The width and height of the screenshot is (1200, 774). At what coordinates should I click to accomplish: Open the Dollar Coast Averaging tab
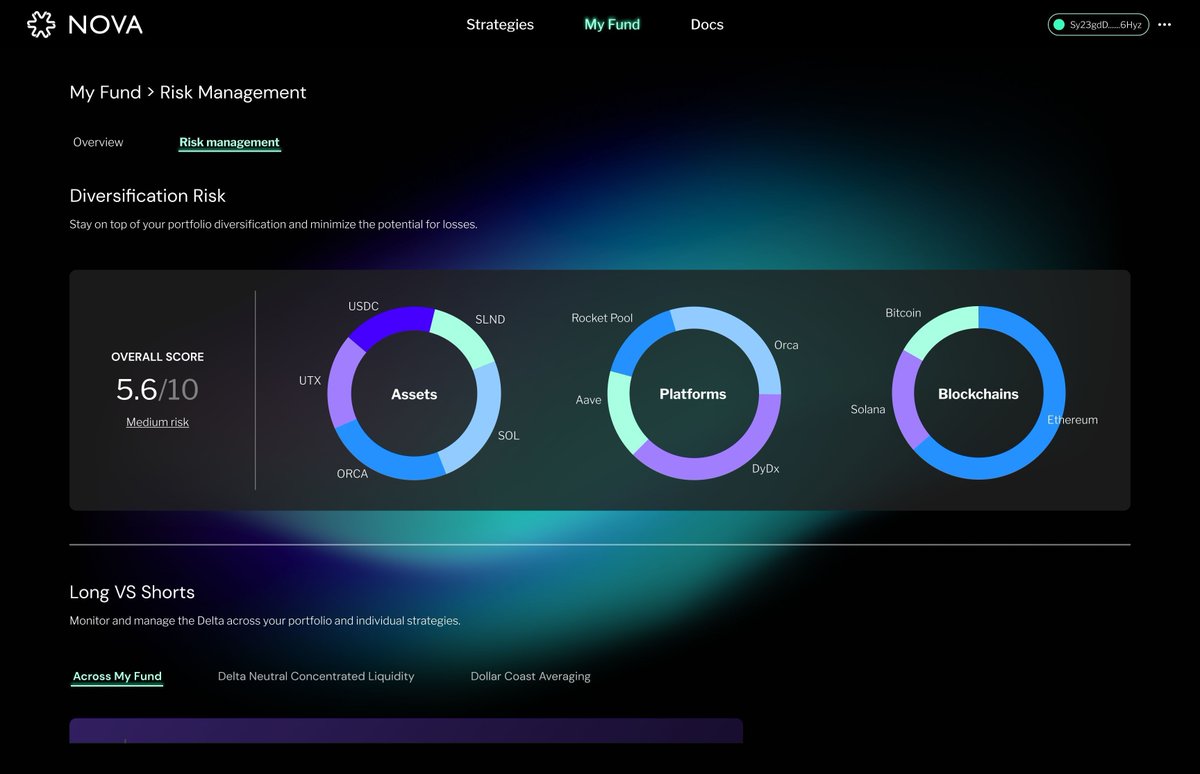pyautogui.click(x=531, y=677)
